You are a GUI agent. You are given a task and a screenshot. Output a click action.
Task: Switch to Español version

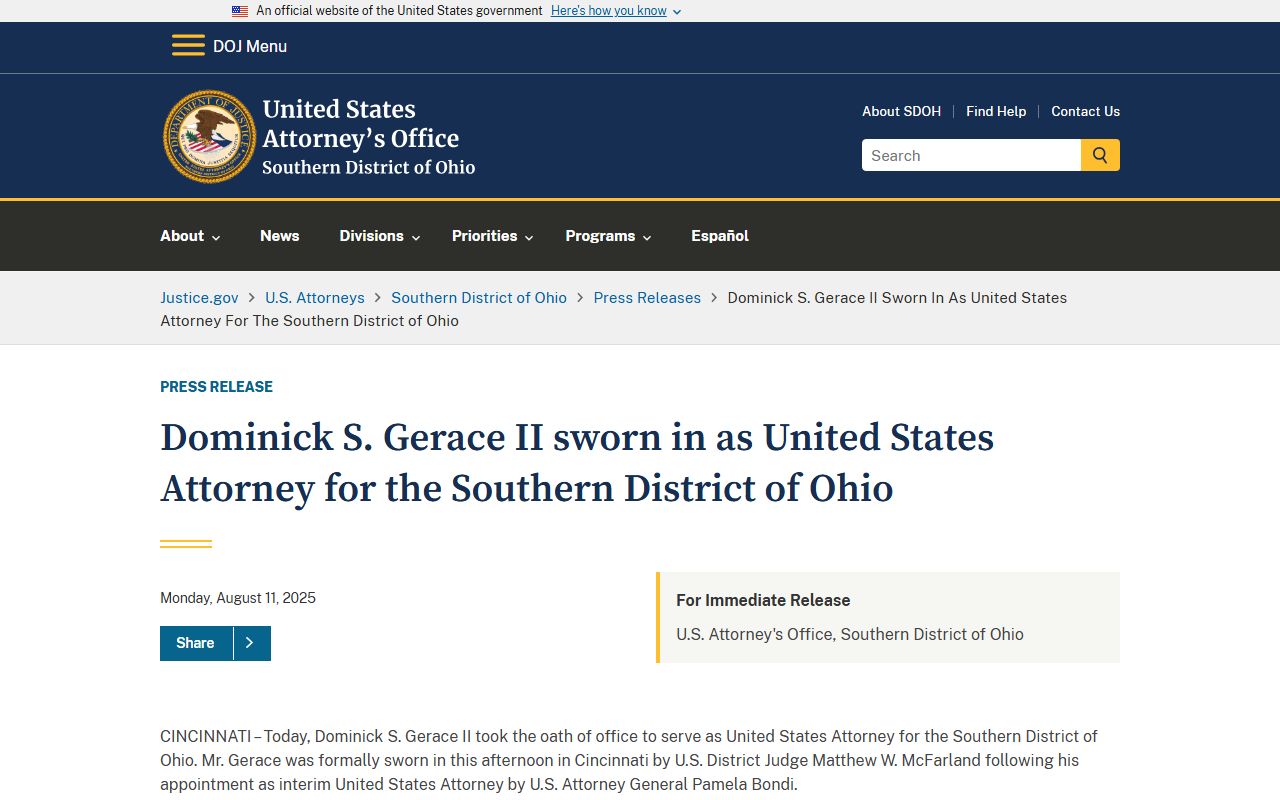click(x=720, y=236)
